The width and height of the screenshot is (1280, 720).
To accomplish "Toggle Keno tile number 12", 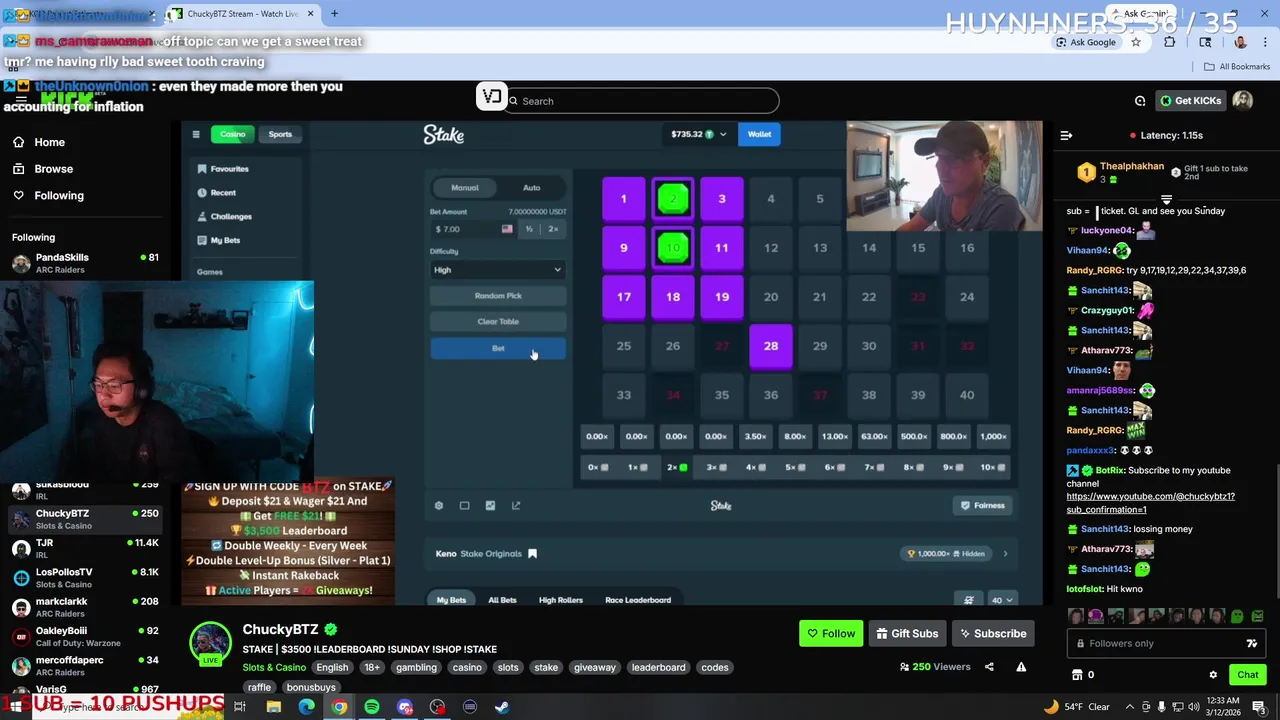I will click(x=771, y=248).
